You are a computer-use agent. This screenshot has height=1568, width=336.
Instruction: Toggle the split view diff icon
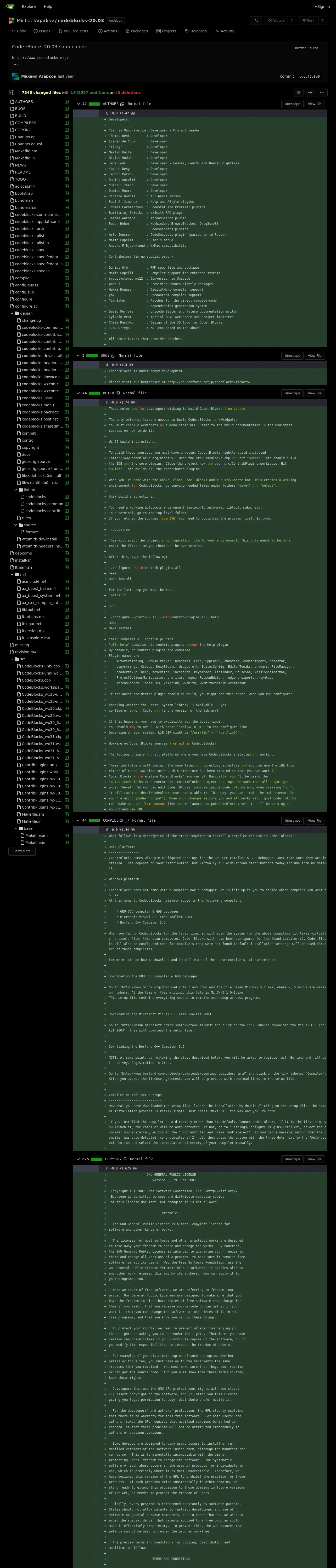[310, 93]
